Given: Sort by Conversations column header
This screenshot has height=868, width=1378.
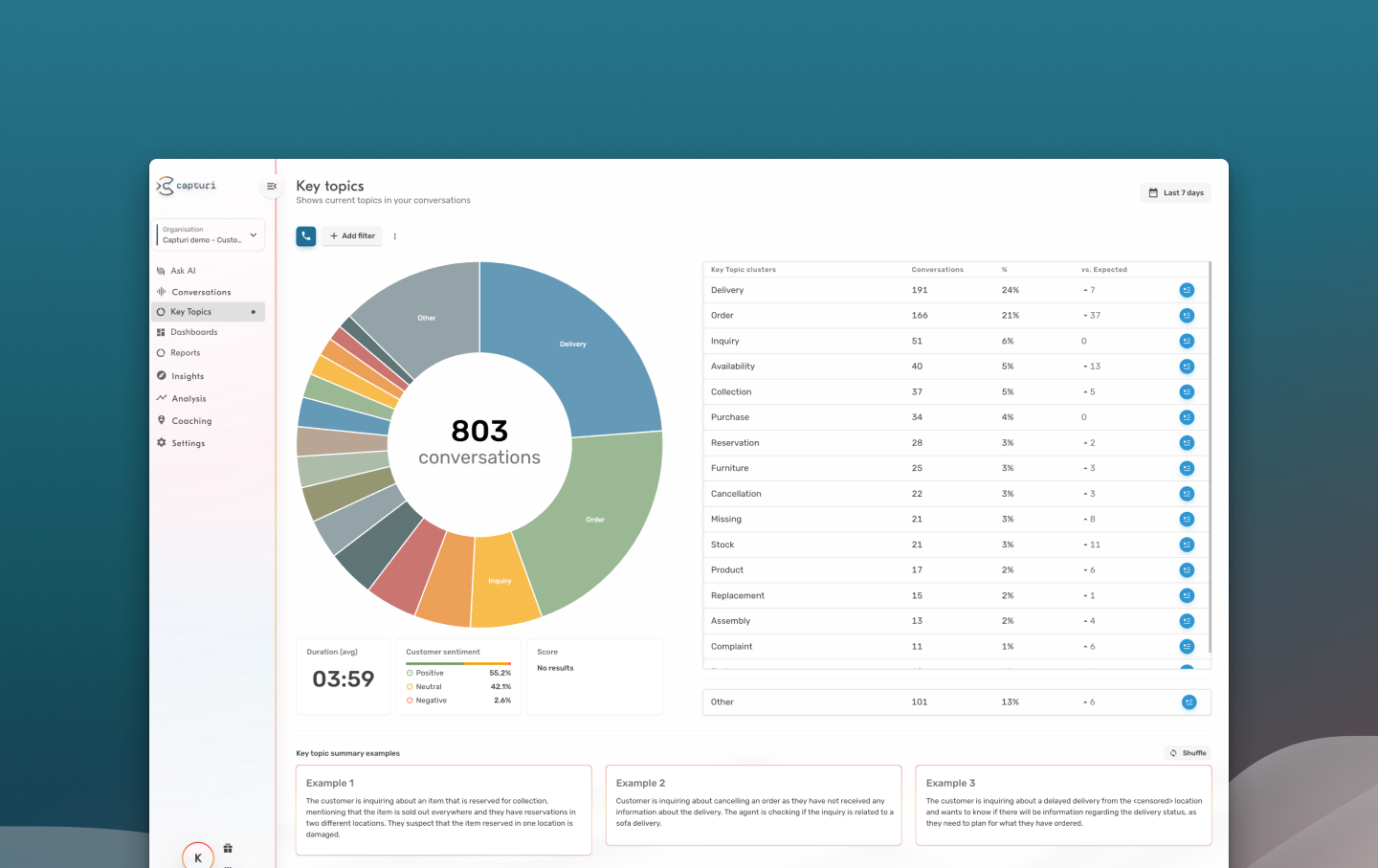Looking at the screenshot, I should pos(937,270).
